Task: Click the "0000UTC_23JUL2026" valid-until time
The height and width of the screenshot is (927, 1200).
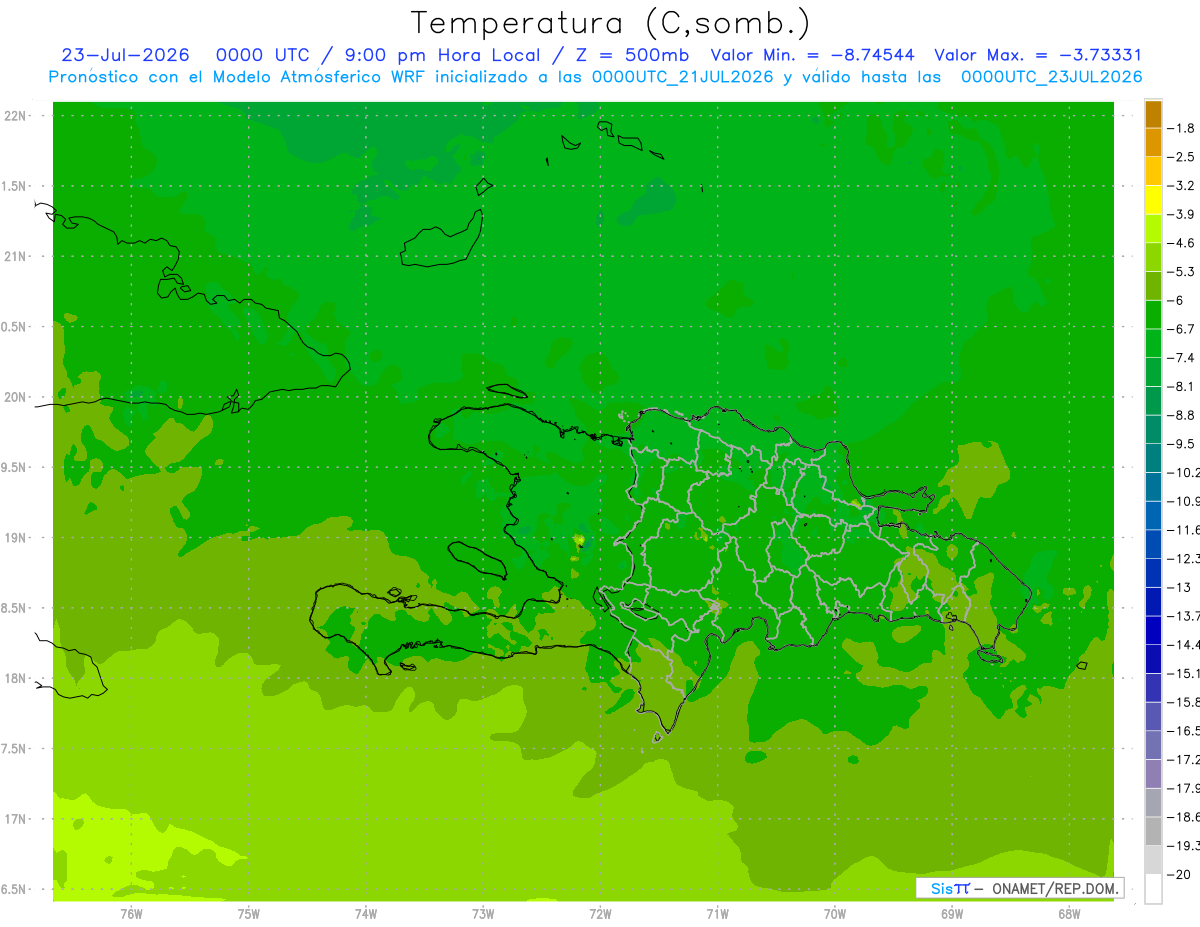Action: [1051, 77]
